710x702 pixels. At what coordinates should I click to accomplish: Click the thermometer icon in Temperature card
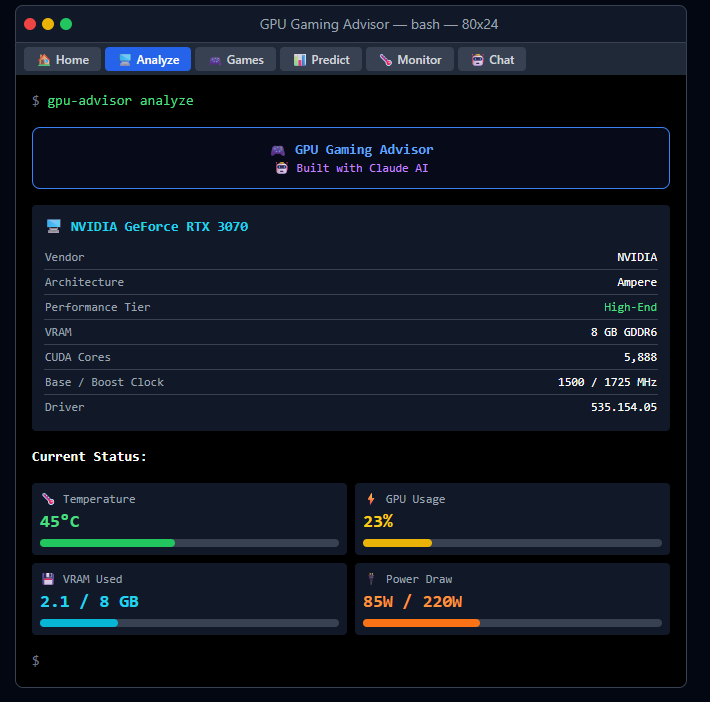pyautogui.click(x=48, y=499)
